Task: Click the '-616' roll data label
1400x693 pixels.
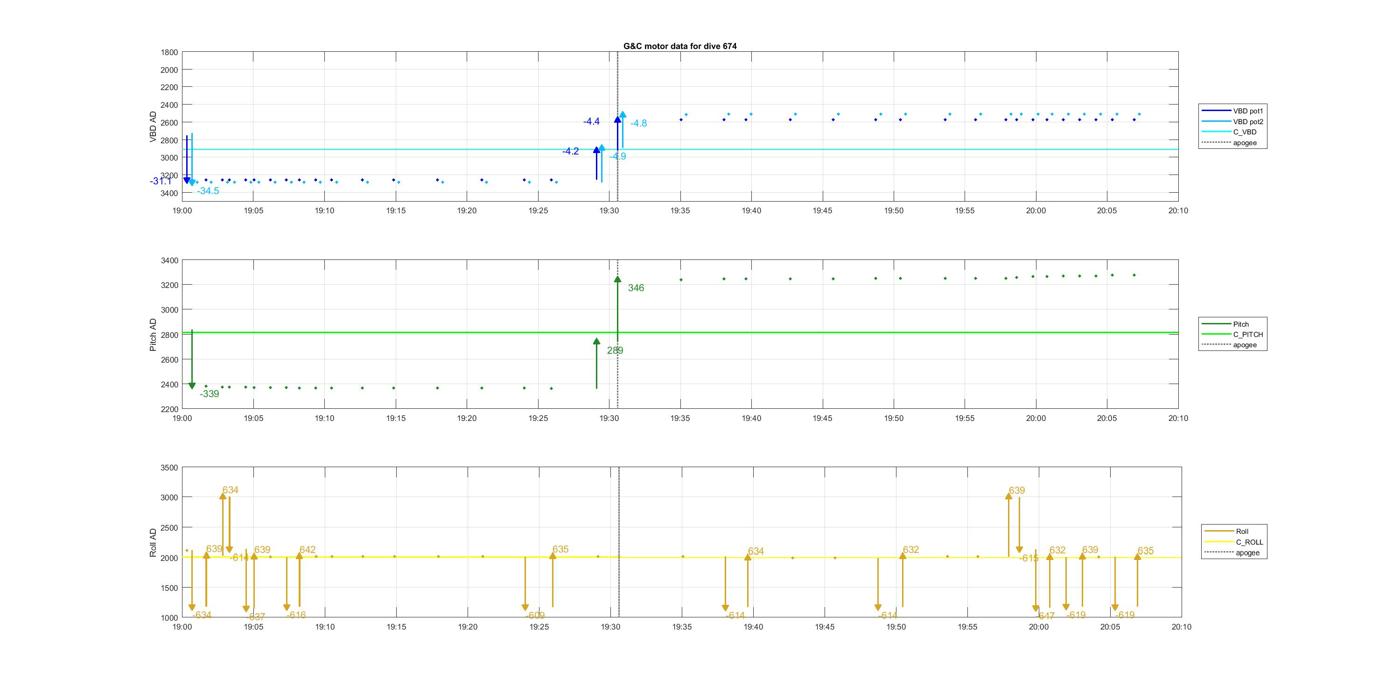Action: pos(296,615)
